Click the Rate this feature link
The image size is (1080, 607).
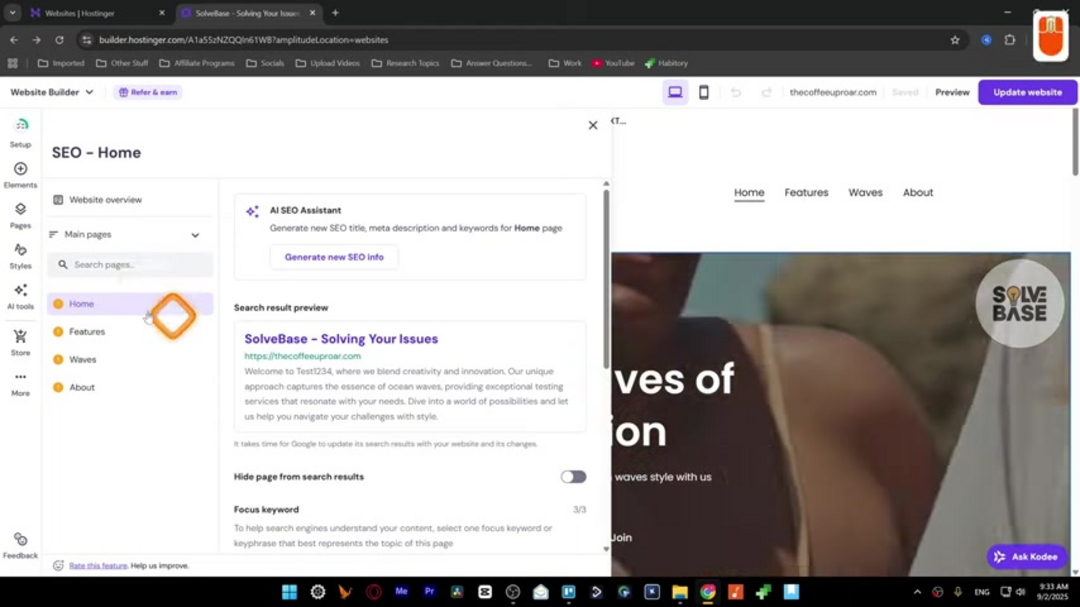[98, 566]
